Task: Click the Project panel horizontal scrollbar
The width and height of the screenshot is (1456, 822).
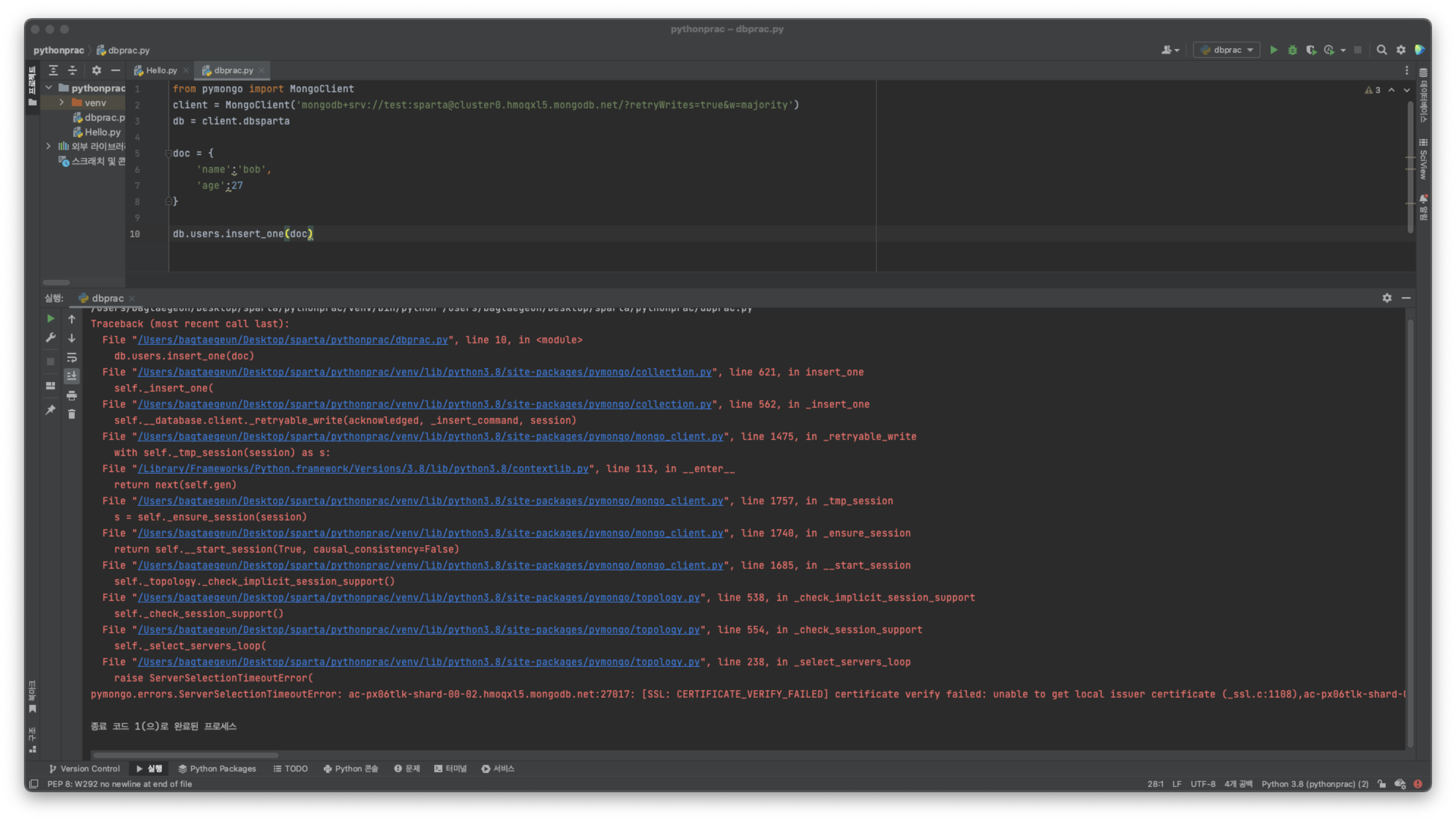Action: 56,282
